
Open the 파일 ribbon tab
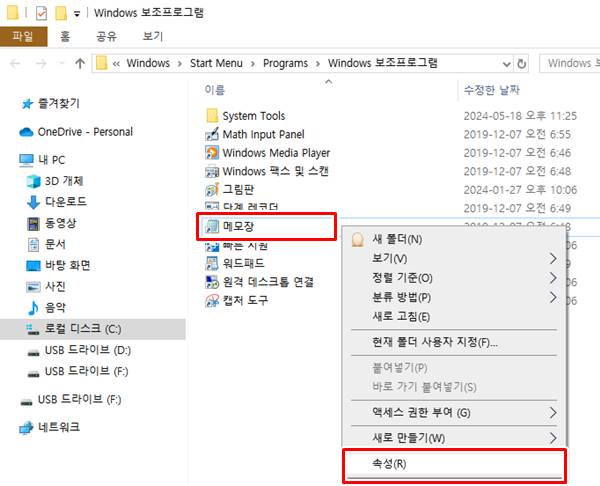[23, 36]
